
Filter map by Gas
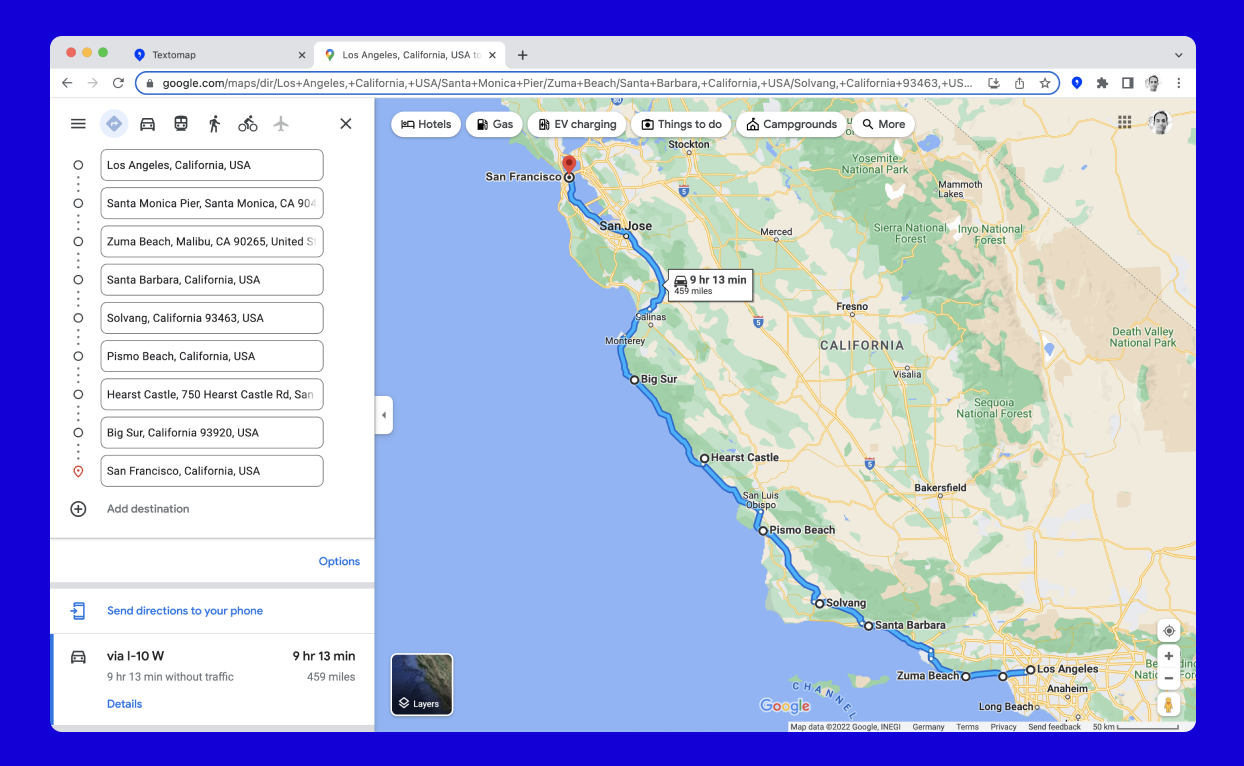coord(494,124)
